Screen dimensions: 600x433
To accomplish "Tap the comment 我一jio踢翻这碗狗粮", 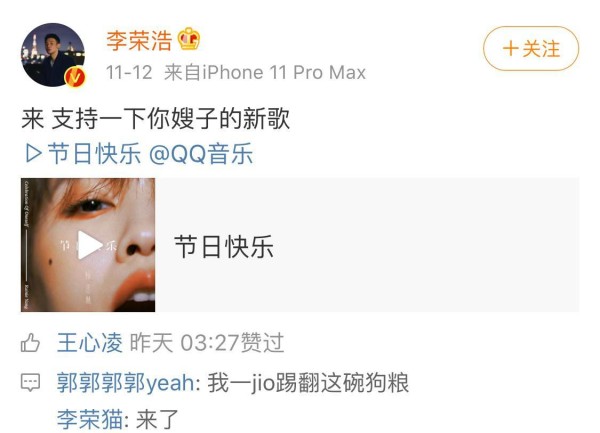I will [x=308, y=383].
